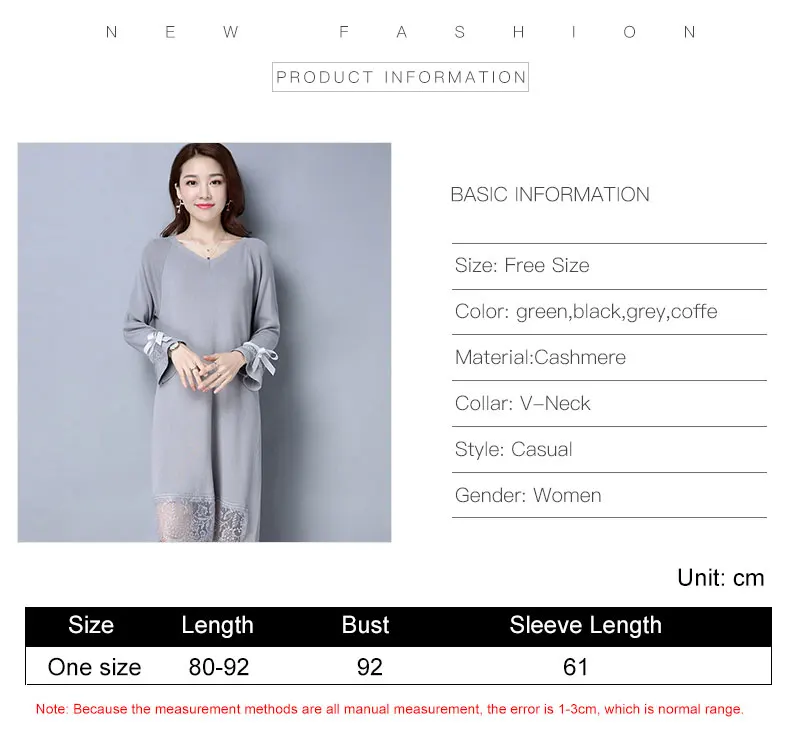Select the 80-92 length value

[x=219, y=667]
